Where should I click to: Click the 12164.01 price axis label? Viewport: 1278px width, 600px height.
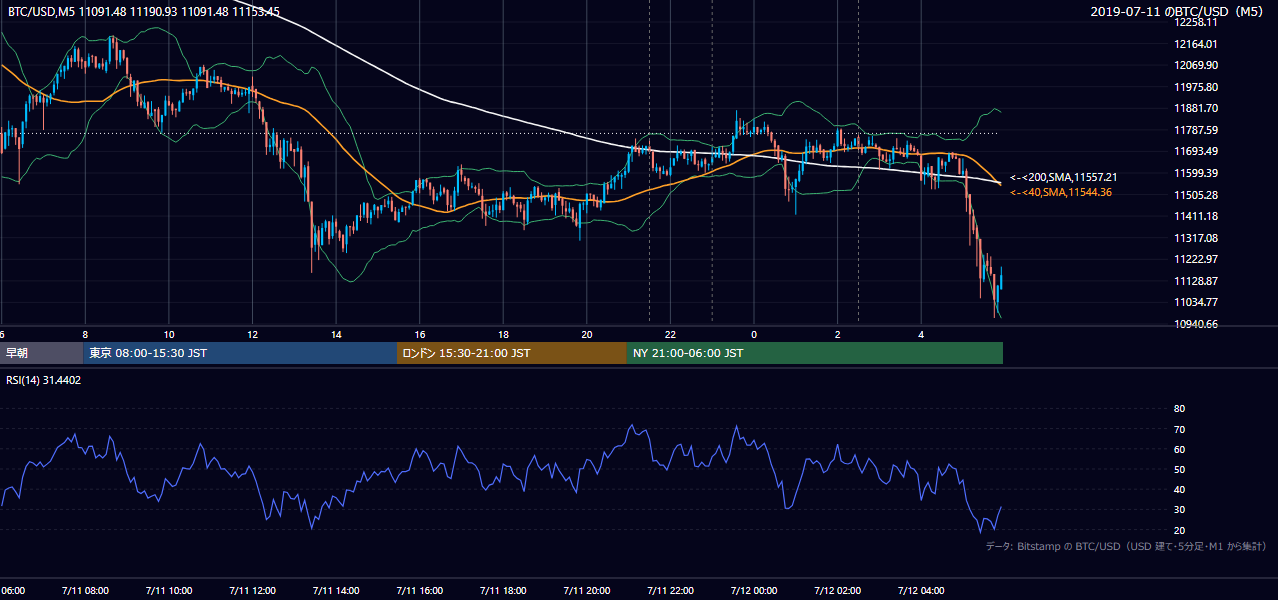tap(1197, 44)
